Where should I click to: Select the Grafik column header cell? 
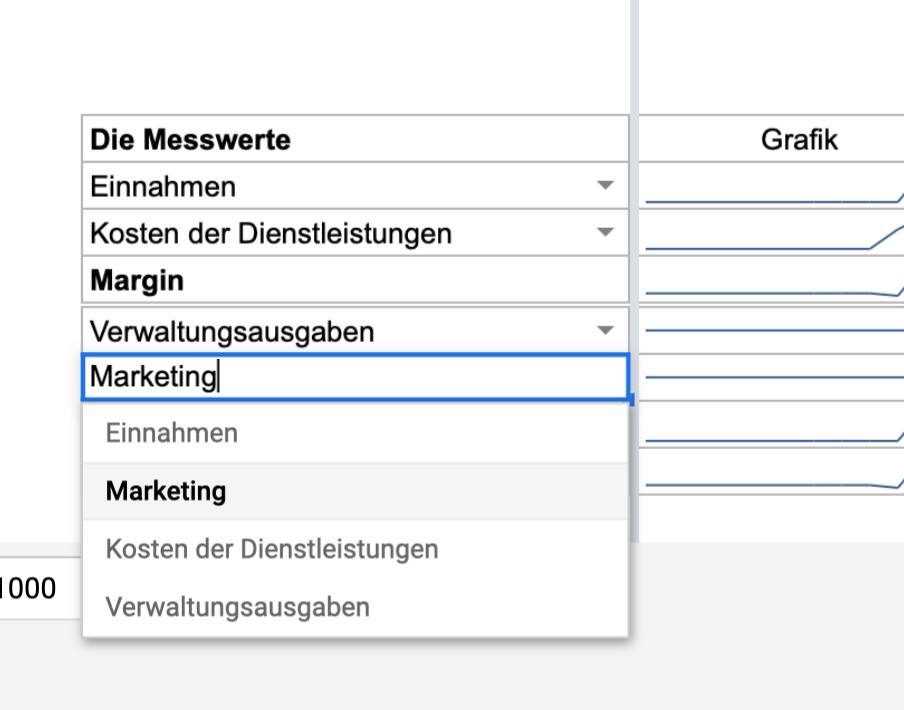coord(798,139)
